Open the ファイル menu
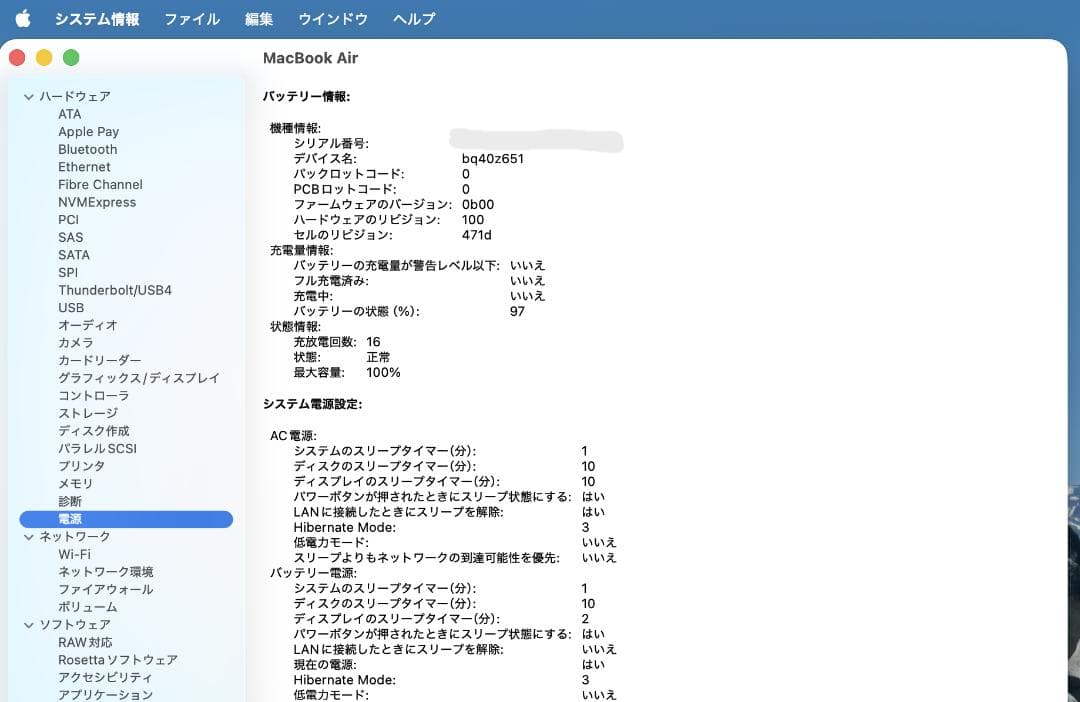Screen dimensions: 1080x702 (191, 17)
